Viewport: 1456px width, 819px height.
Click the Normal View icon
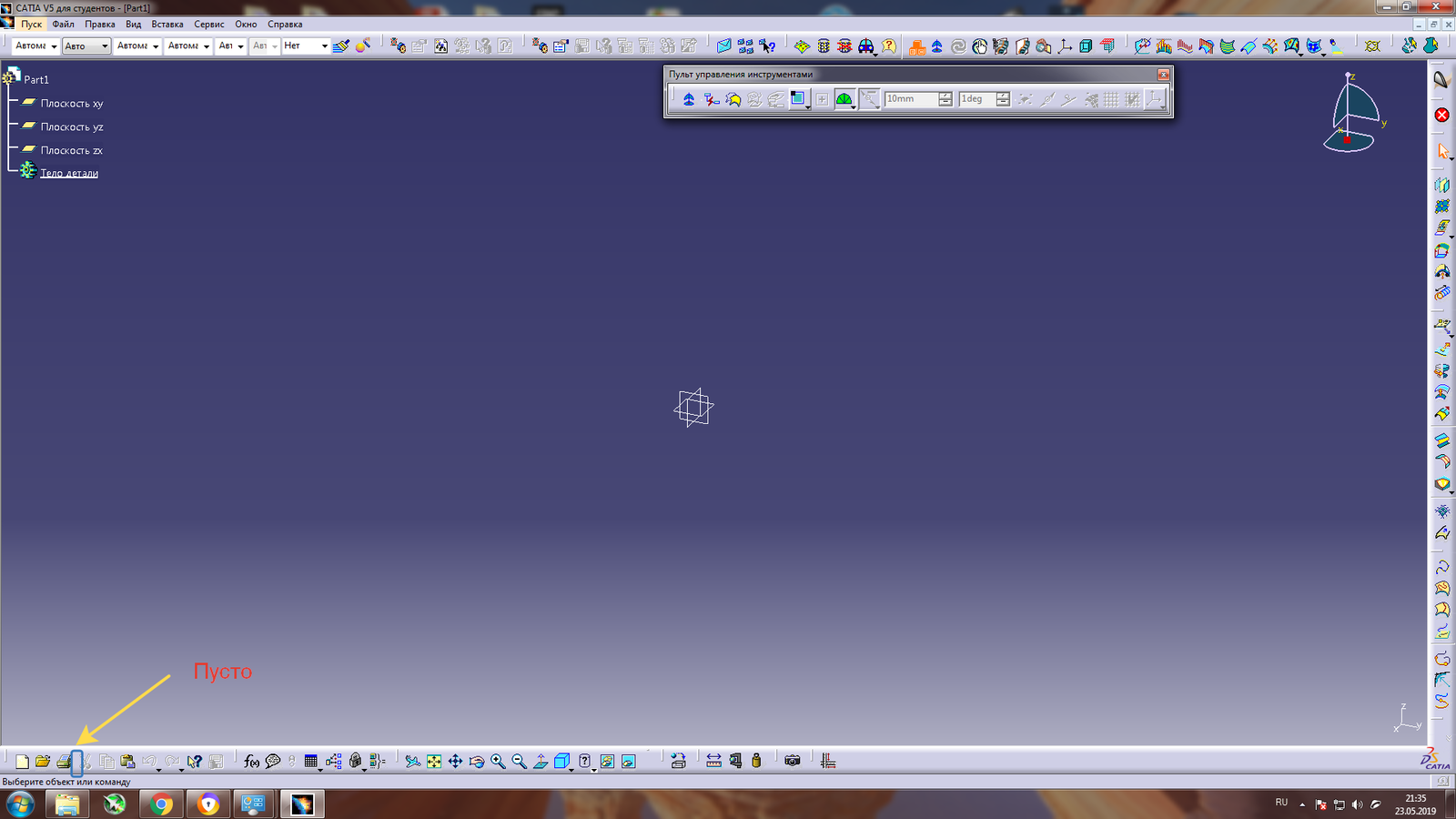coord(541,762)
